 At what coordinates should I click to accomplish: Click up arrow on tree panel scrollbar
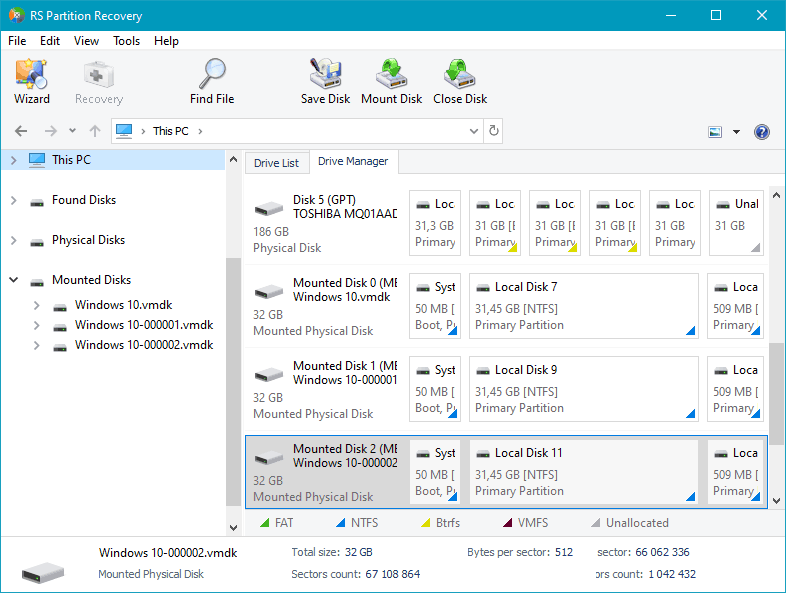[x=233, y=160]
